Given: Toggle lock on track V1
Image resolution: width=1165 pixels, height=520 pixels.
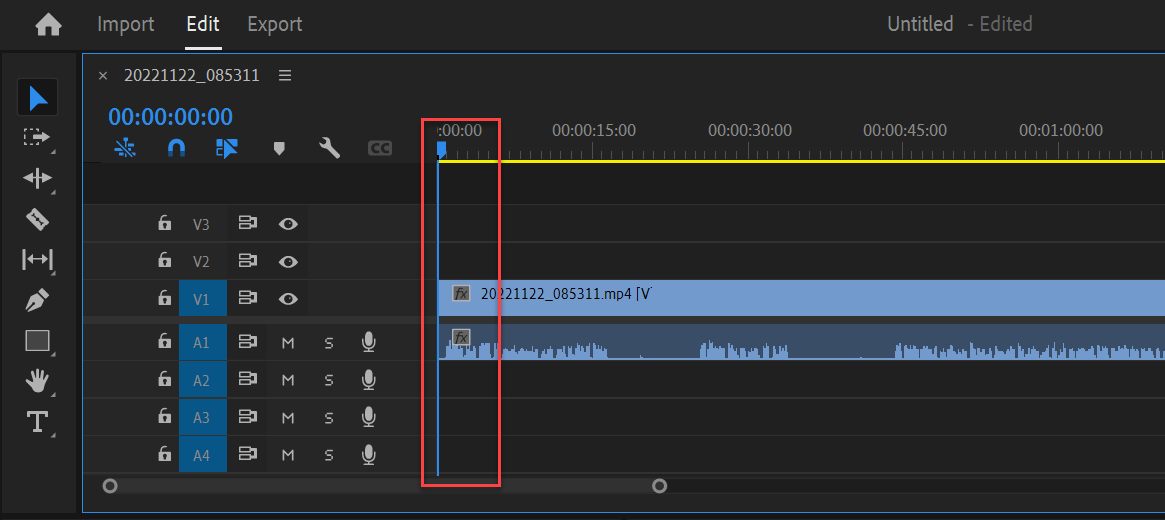Looking at the screenshot, I should tap(164, 299).
